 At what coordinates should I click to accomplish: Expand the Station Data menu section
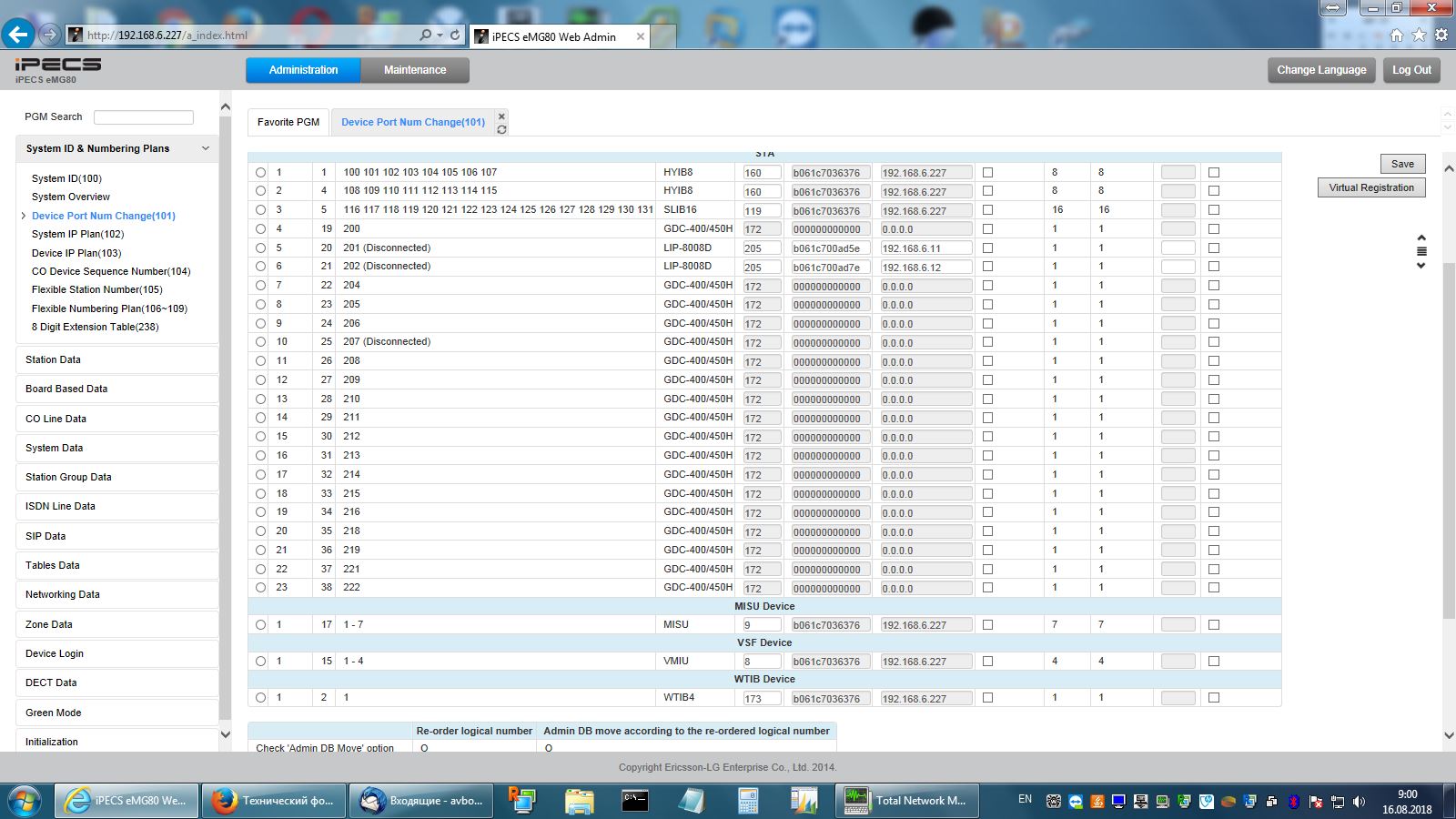117,359
